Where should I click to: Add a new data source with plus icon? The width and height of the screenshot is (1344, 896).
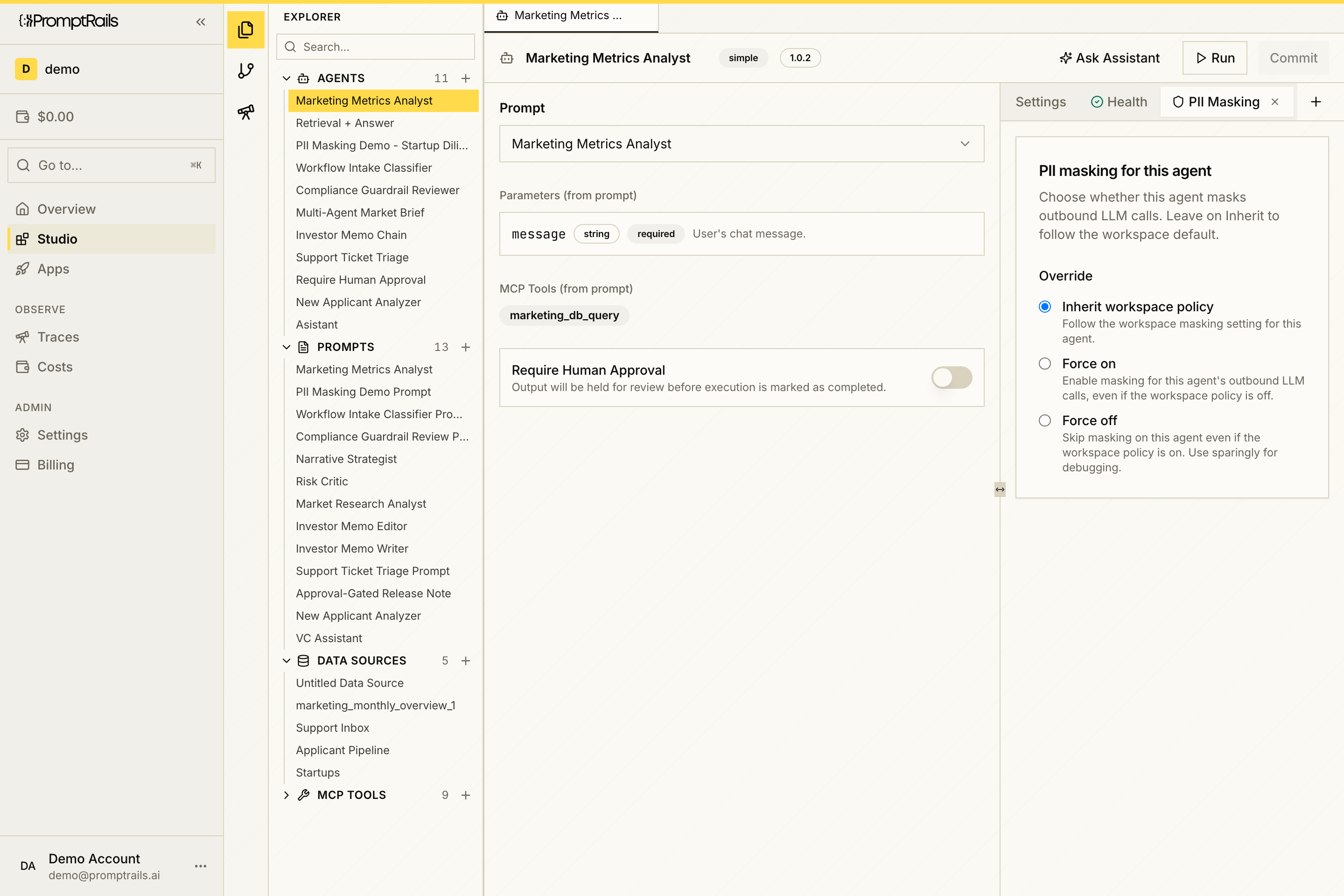(466, 661)
